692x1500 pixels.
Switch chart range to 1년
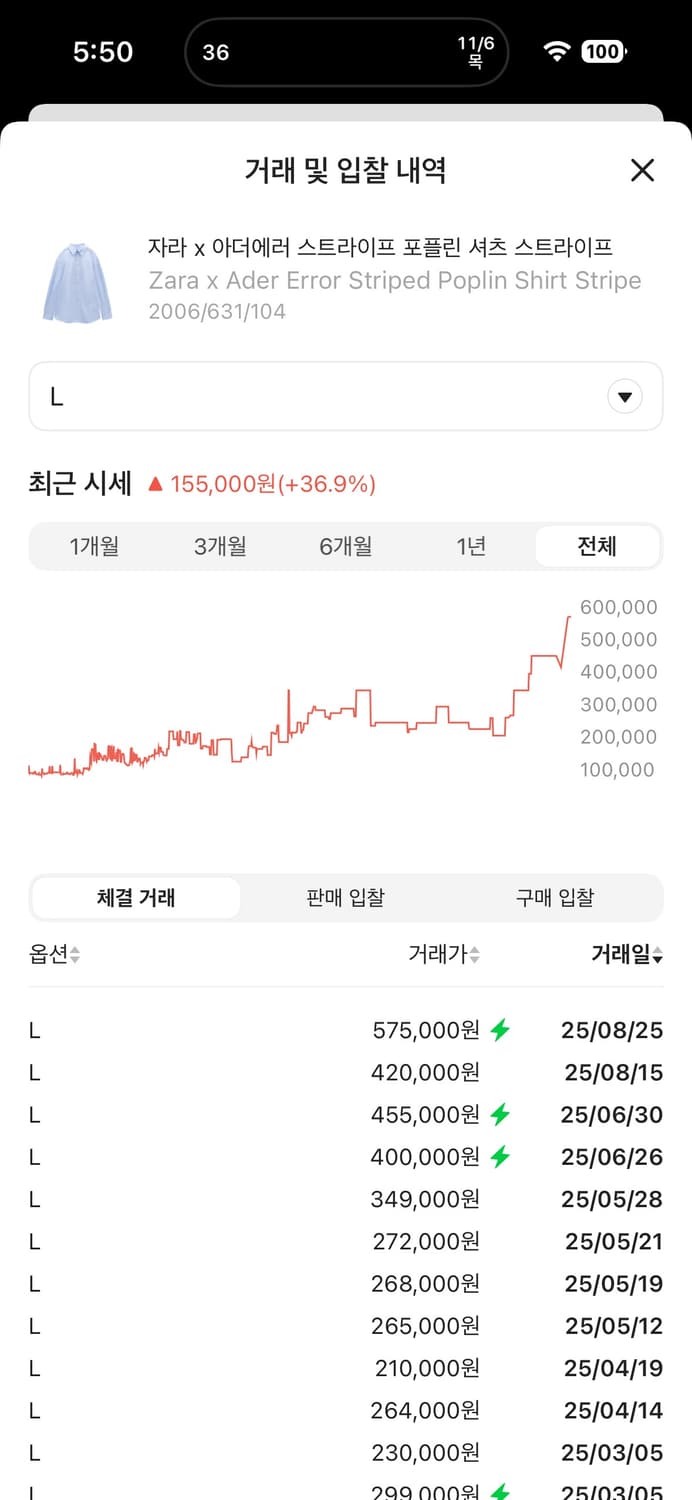(471, 546)
